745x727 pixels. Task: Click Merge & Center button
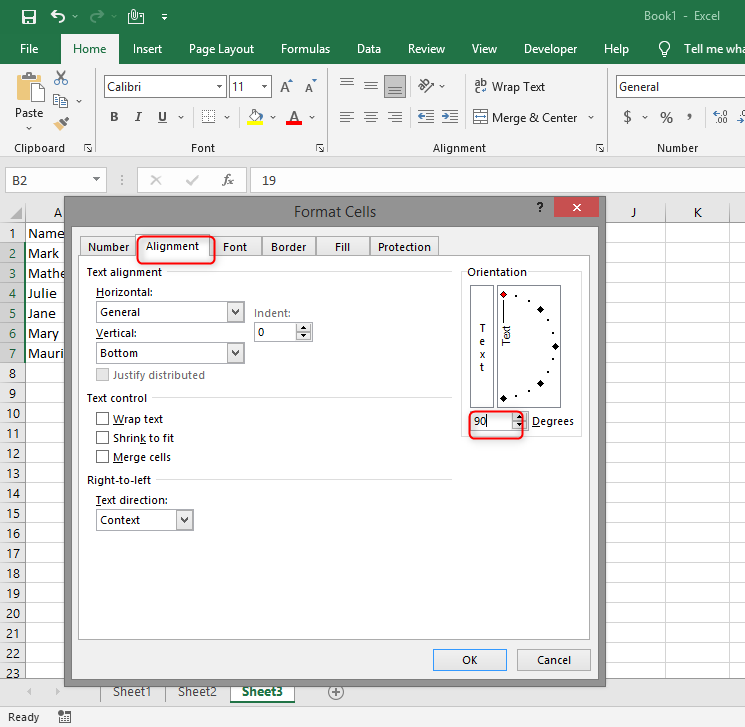pyautogui.click(x=525, y=117)
